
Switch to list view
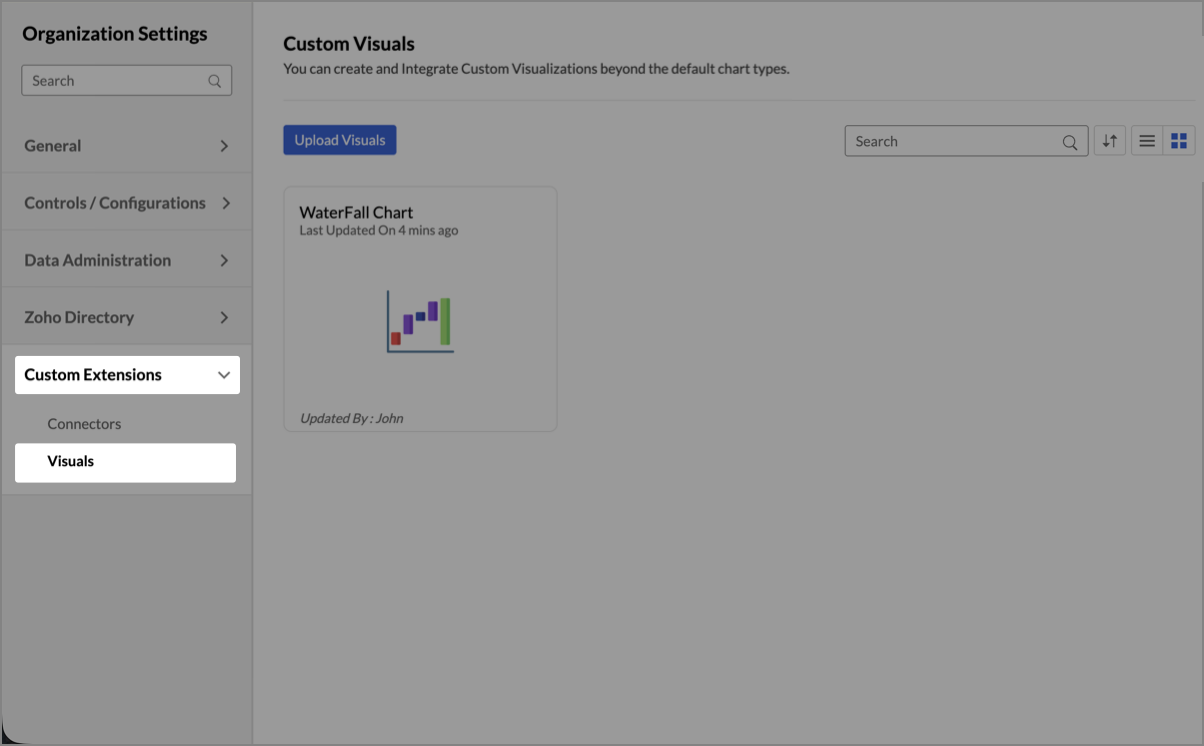tap(1147, 141)
